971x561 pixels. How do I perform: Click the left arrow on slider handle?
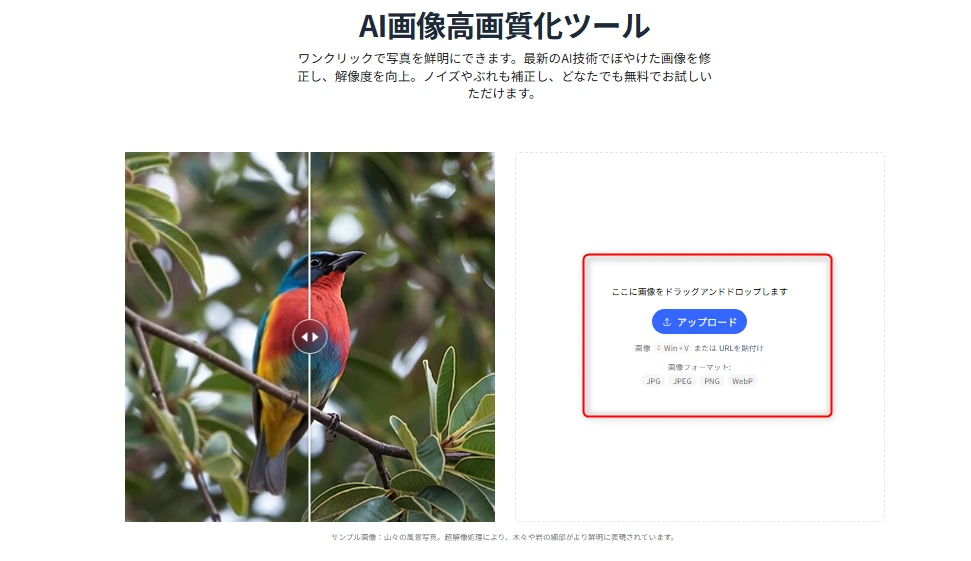[x=305, y=337]
